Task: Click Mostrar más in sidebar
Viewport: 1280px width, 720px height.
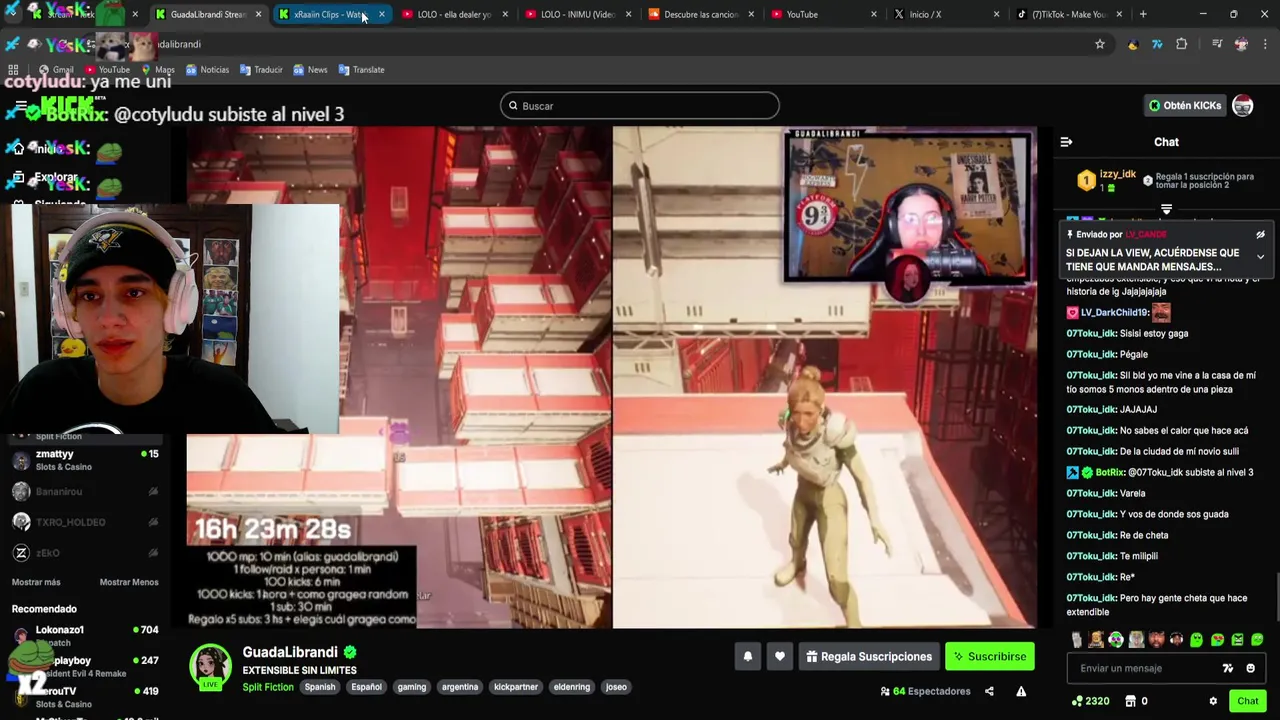Action: (36, 582)
